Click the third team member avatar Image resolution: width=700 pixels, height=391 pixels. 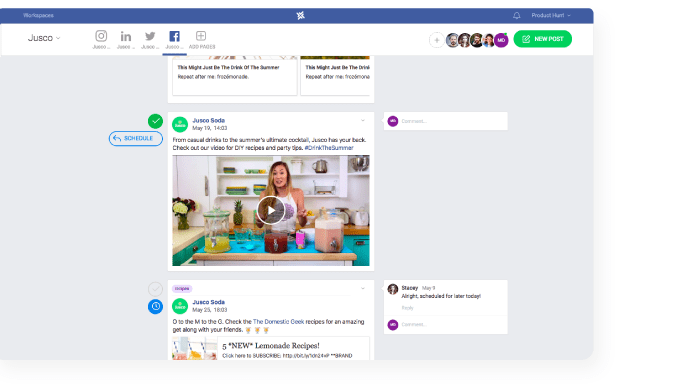[477, 40]
